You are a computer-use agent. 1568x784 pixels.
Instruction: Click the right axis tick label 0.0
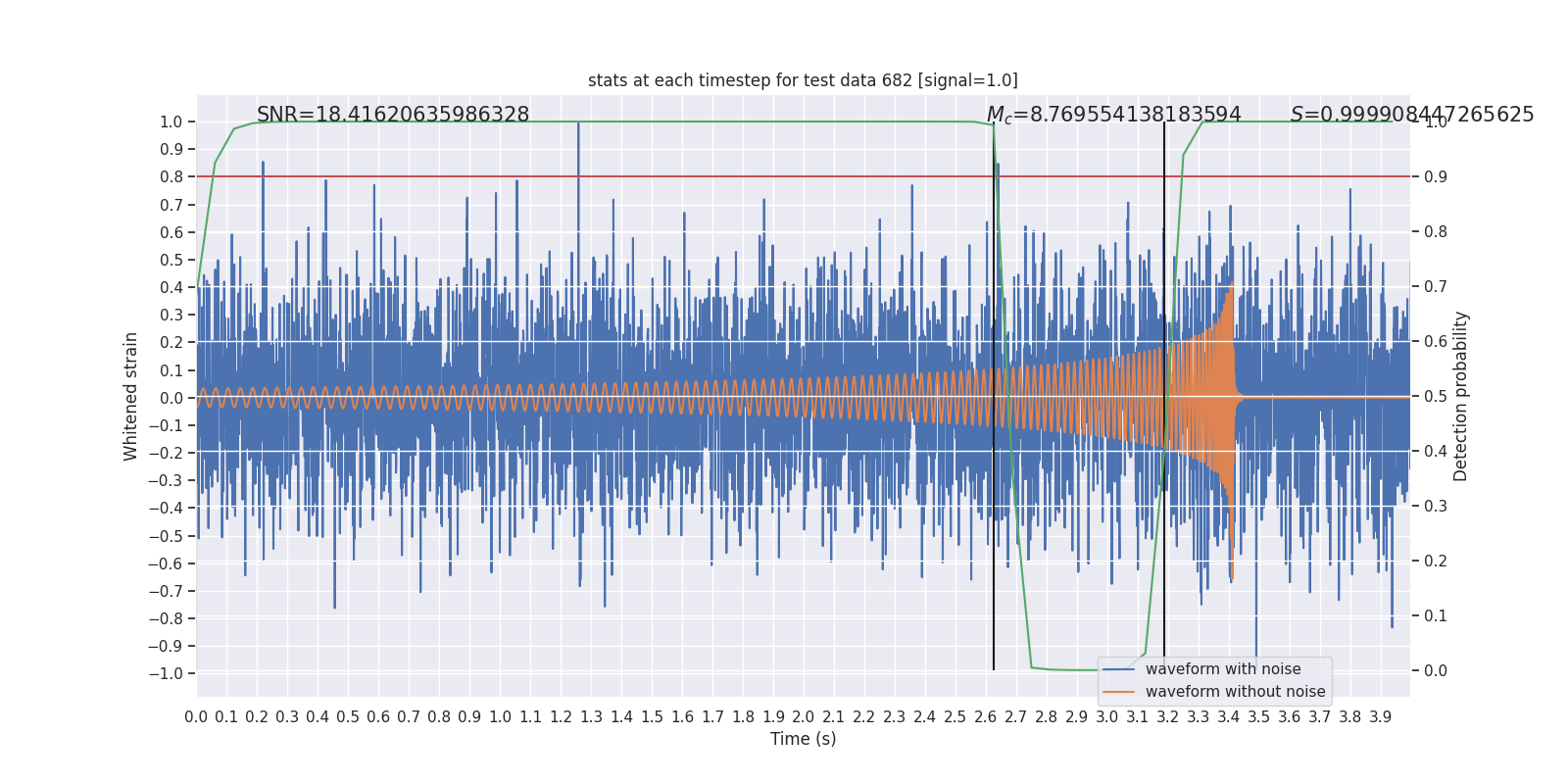pos(1436,671)
